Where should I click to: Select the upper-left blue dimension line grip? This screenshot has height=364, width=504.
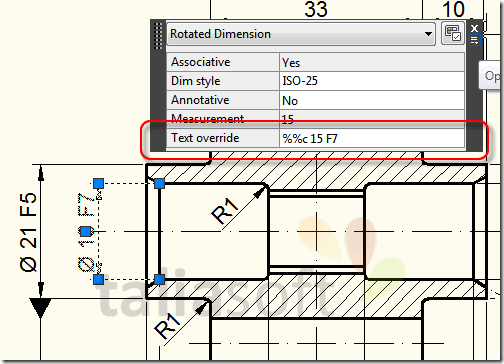coord(98,183)
